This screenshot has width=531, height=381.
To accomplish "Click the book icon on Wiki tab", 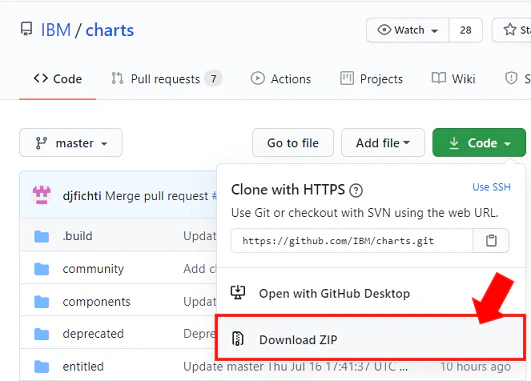I will 439,78.
